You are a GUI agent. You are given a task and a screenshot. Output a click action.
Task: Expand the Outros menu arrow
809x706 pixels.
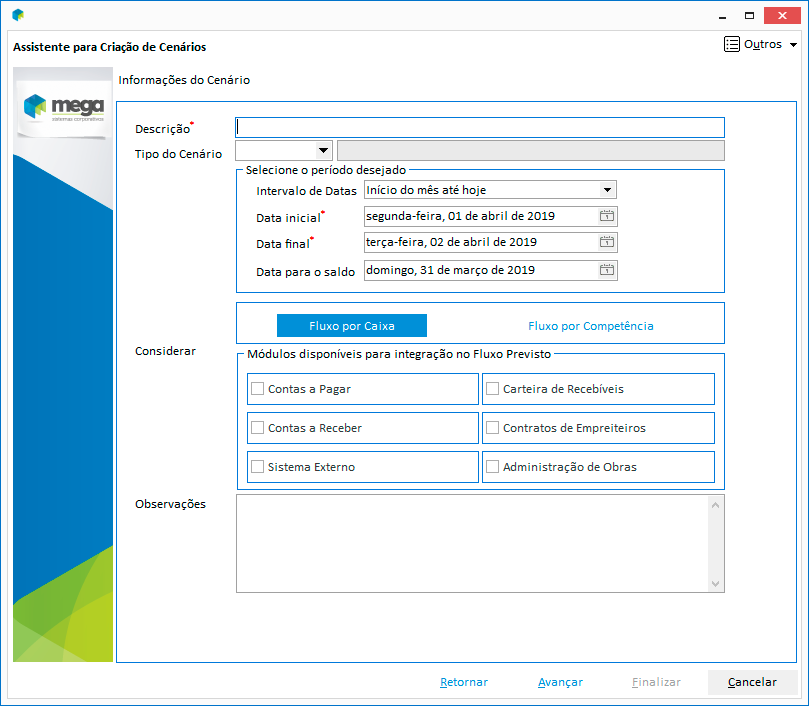coord(793,45)
